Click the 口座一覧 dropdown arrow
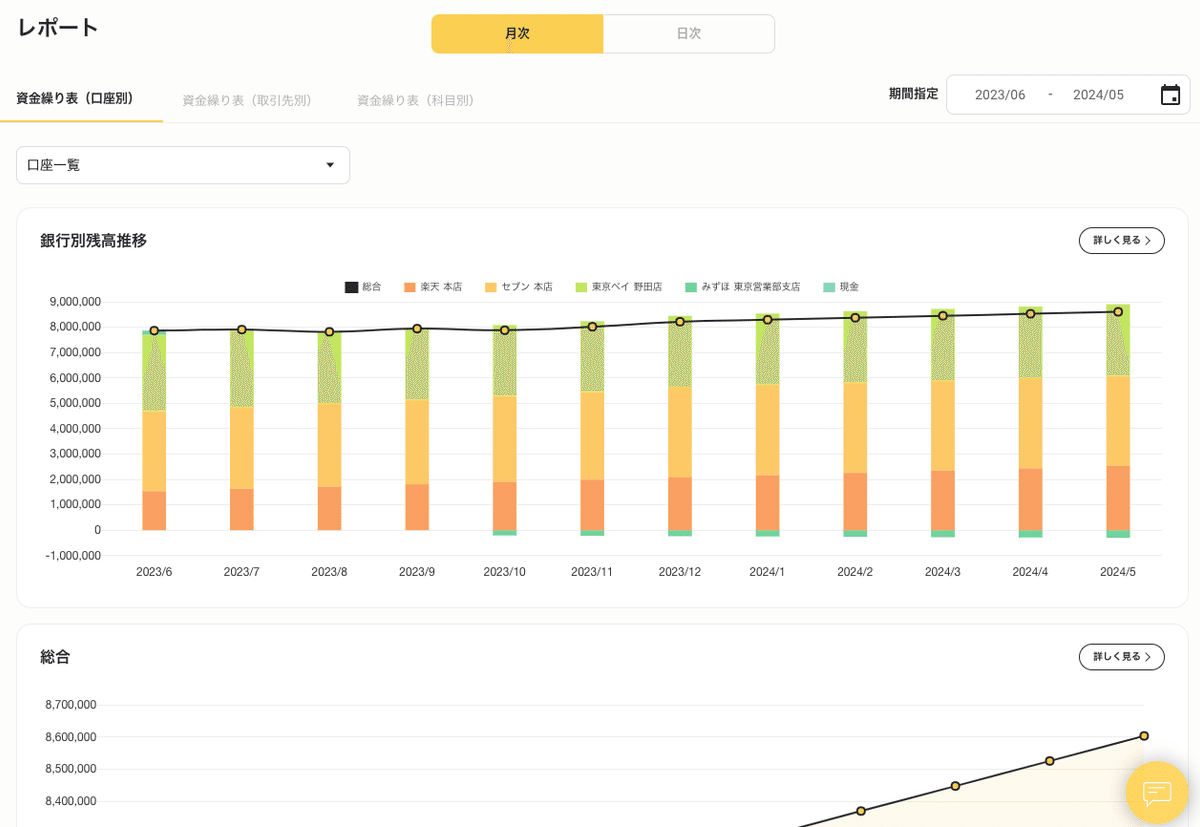 (x=330, y=165)
